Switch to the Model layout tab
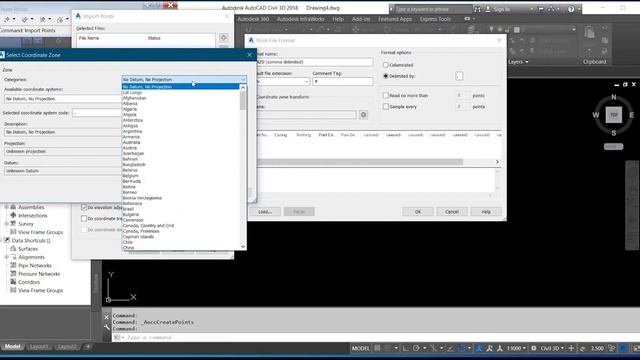 coord(12,347)
